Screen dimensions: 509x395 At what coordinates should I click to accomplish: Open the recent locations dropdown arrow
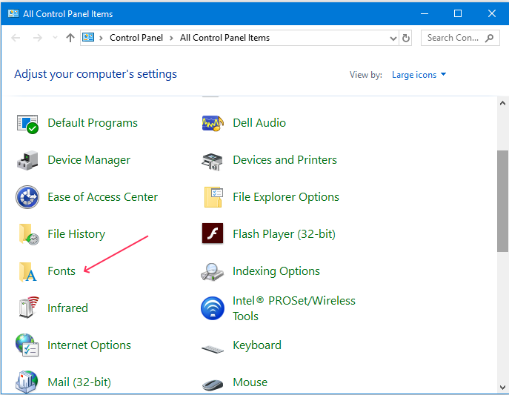(x=55, y=38)
